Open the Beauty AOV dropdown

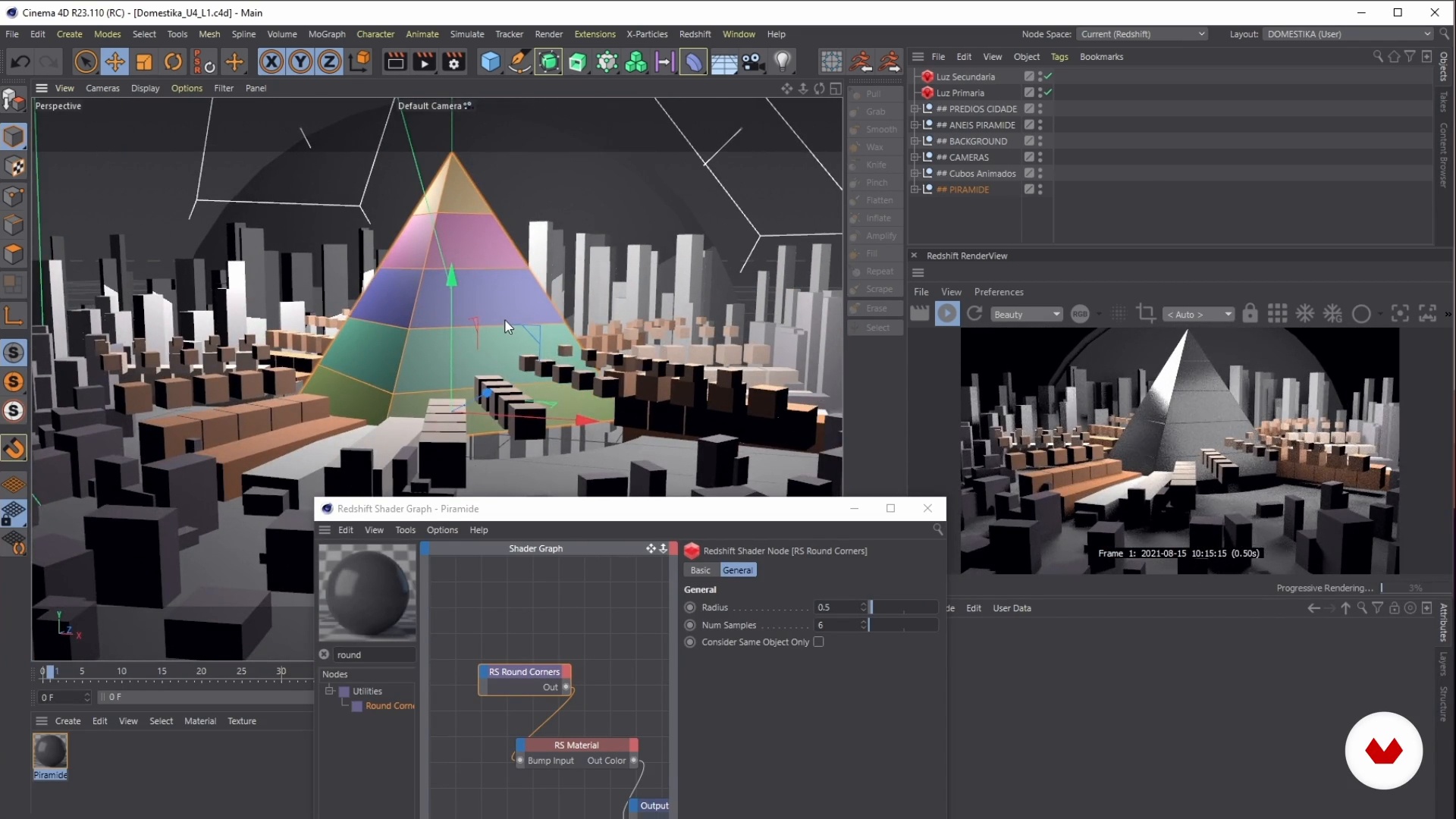click(x=1025, y=315)
